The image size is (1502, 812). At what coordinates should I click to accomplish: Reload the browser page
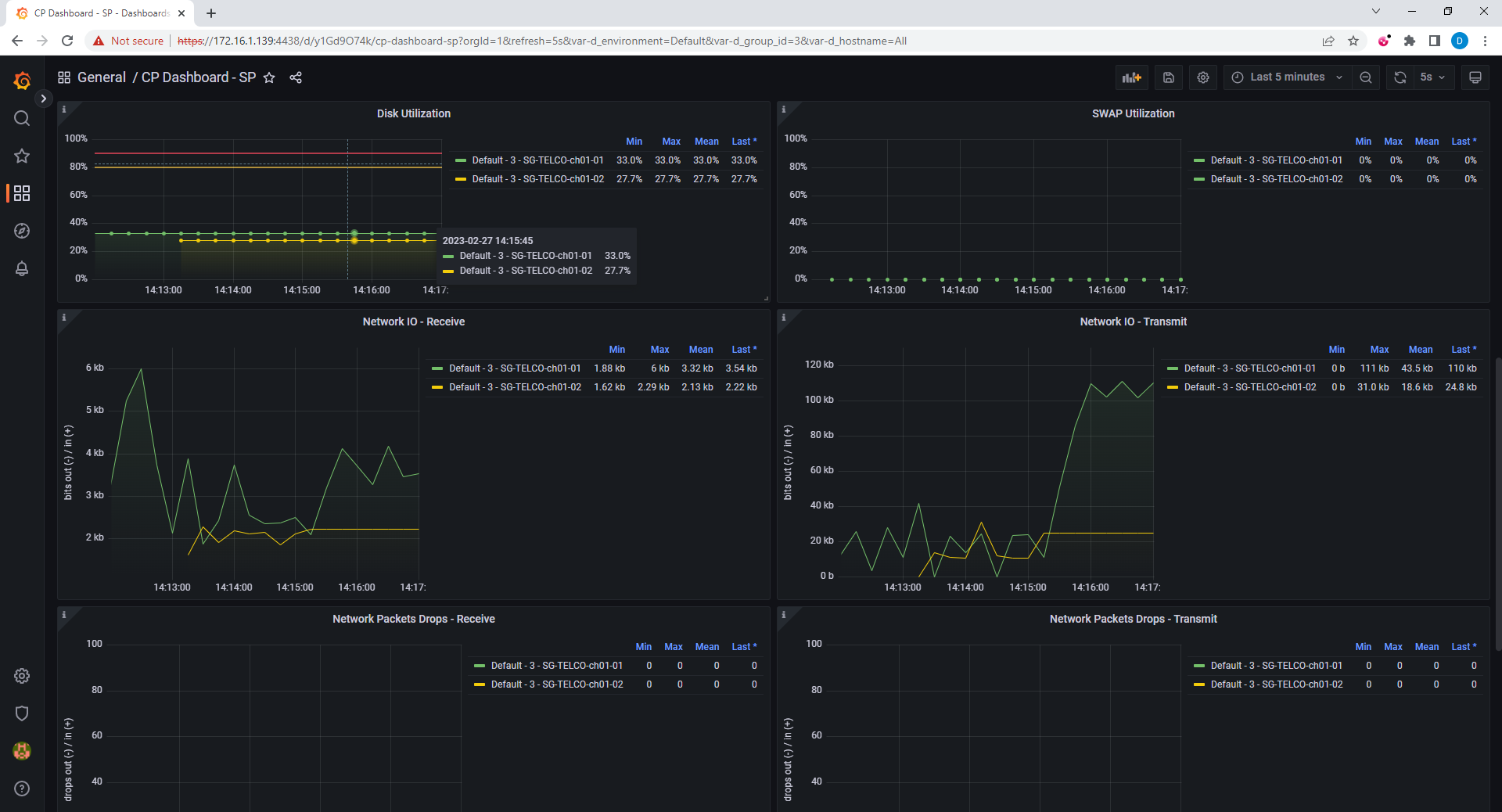tap(67, 41)
